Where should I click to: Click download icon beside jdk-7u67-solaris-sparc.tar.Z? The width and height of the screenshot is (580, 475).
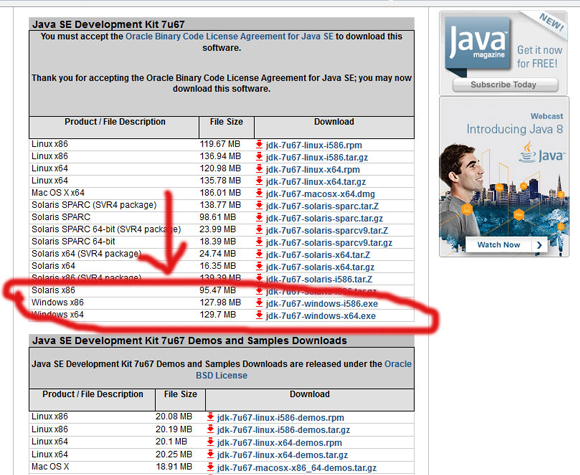259,205
